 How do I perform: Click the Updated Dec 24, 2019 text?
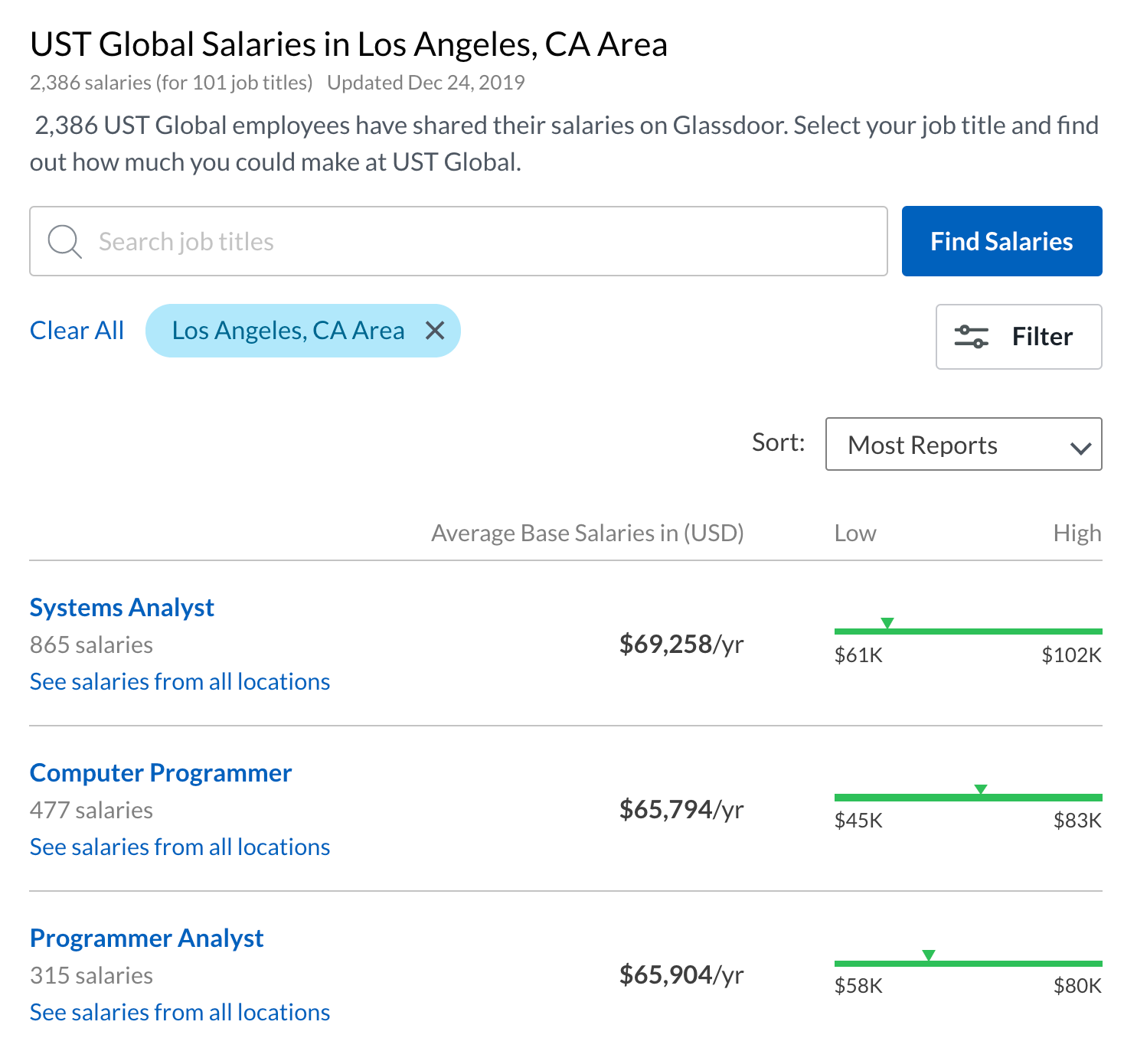pos(426,83)
